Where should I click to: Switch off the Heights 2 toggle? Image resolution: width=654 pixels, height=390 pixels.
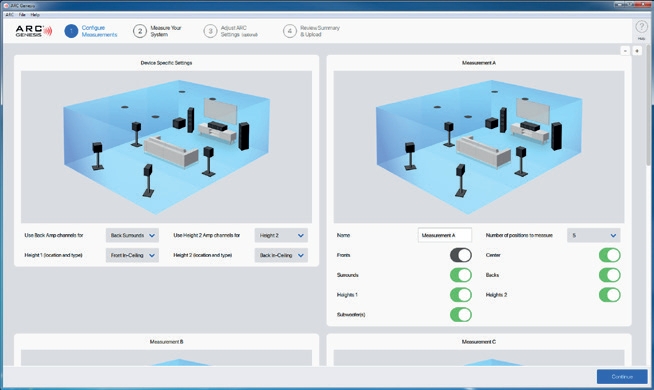(610, 295)
